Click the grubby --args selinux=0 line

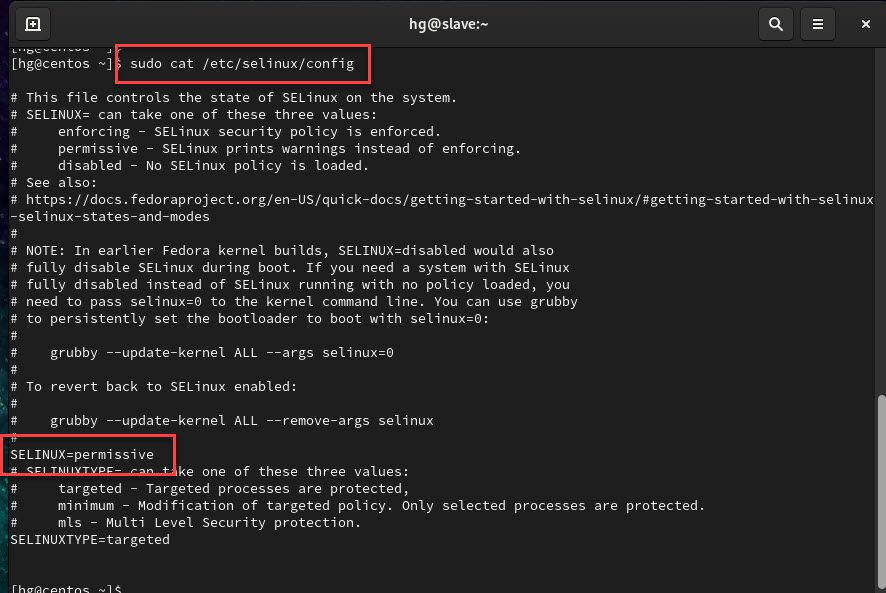coord(222,353)
